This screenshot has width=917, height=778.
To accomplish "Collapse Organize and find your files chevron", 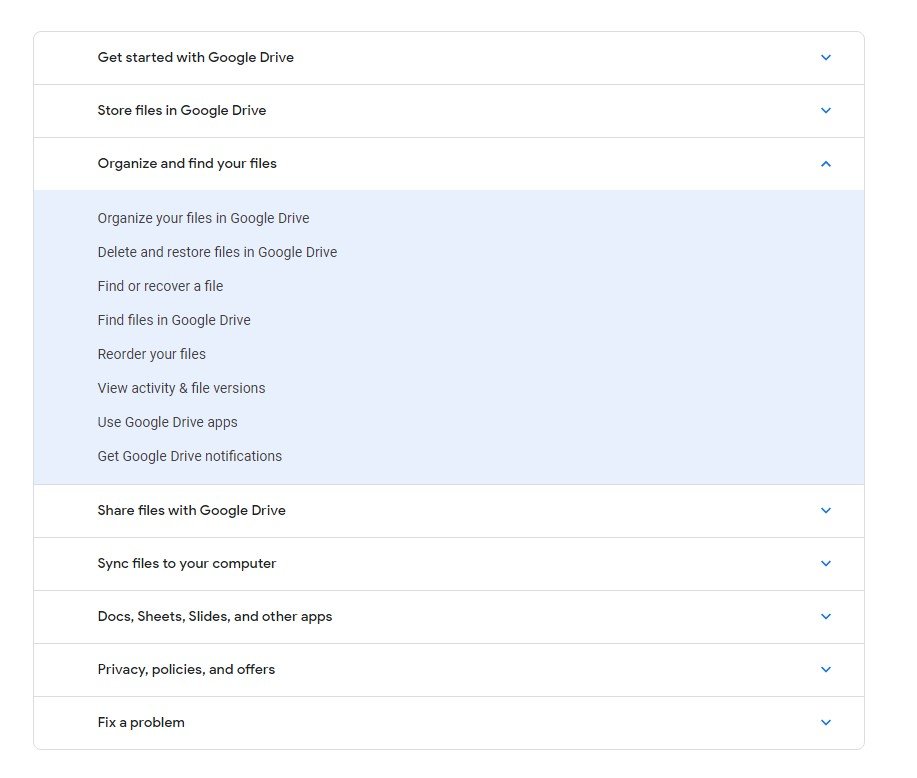I will pos(826,164).
